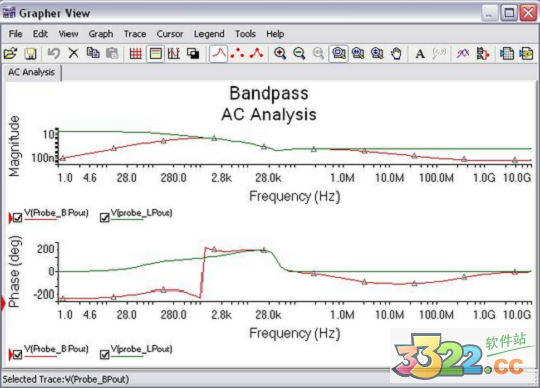Viewport: 540px width, 388px height.
Task: Toggle V(probe_LPout) checkbox in phase legend
Action: 104,354
